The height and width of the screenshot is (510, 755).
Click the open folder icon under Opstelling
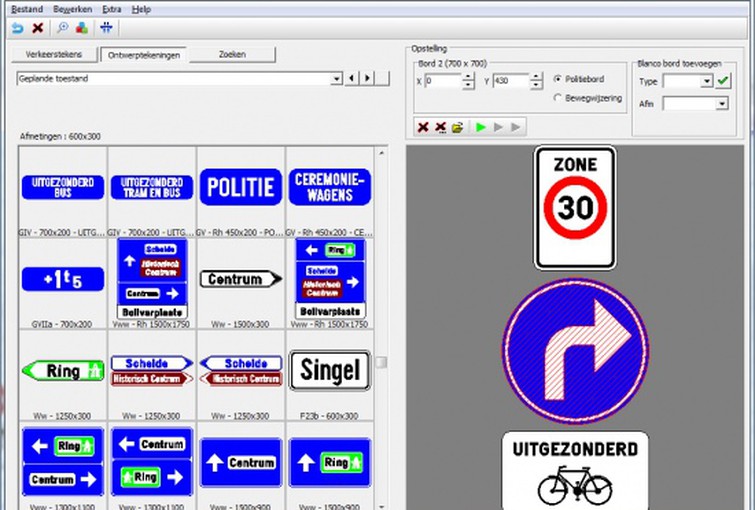coord(457,127)
